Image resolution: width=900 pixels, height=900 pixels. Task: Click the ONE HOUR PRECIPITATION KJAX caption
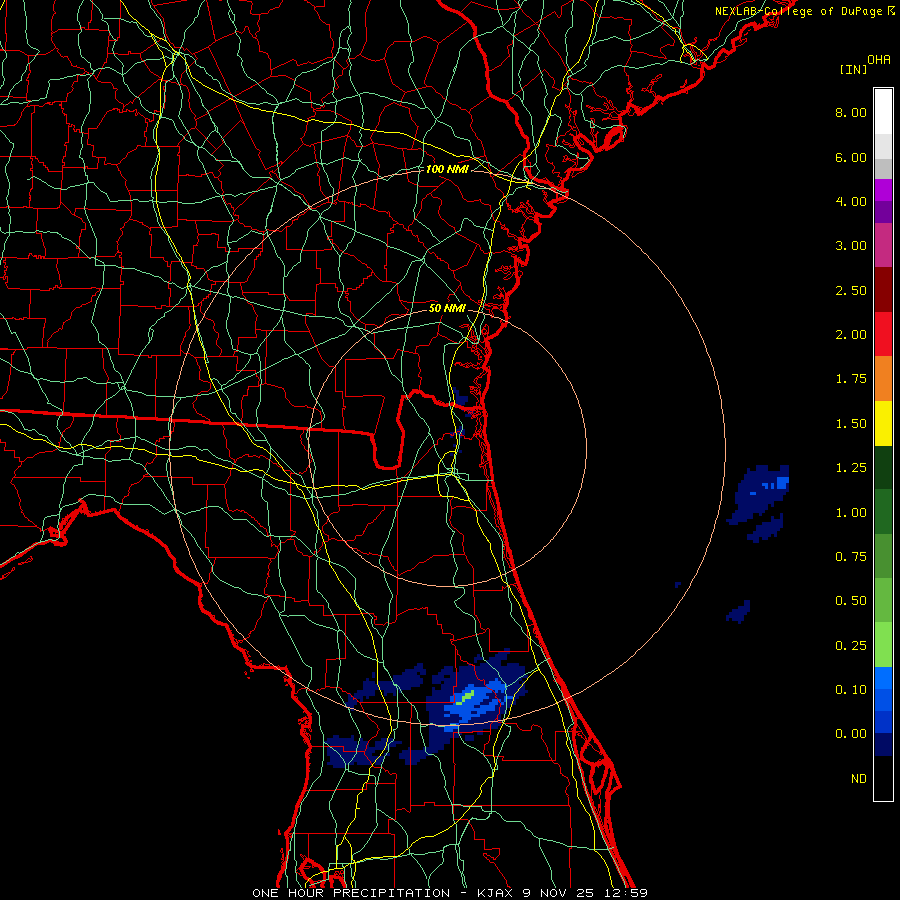click(450, 893)
